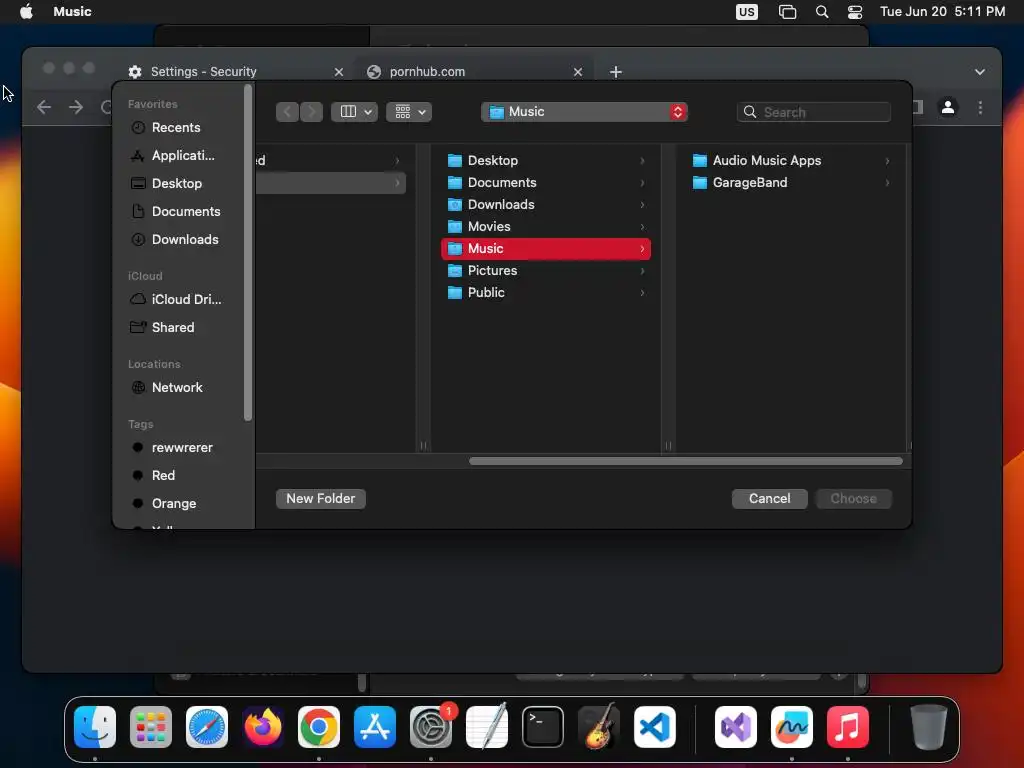Expand the GarageBand folder chevron
Image resolution: width=1024 pixels, height=768 pixels.
[887, 183]
